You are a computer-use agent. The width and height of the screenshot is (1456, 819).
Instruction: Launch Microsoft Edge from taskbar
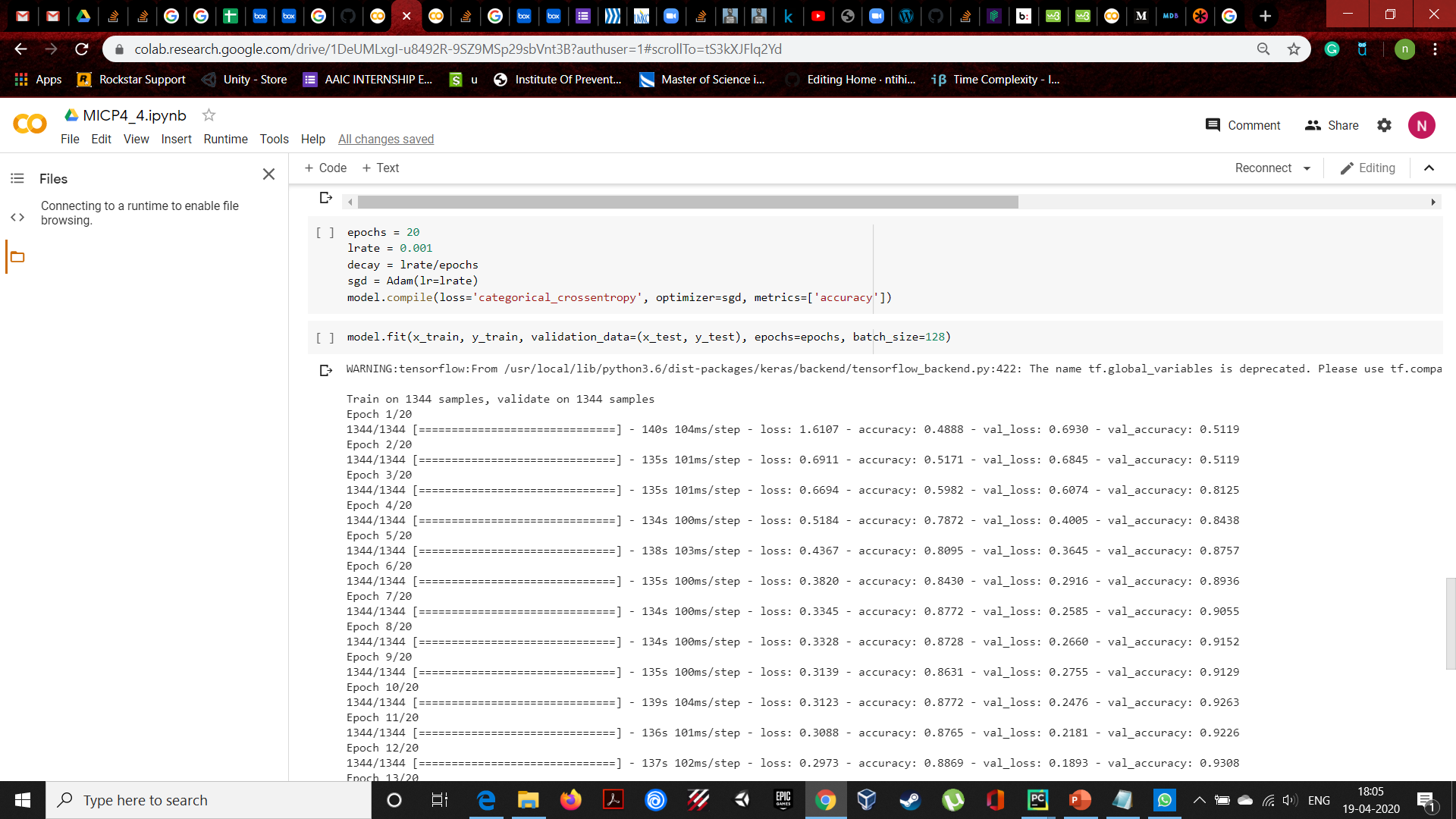486,800
